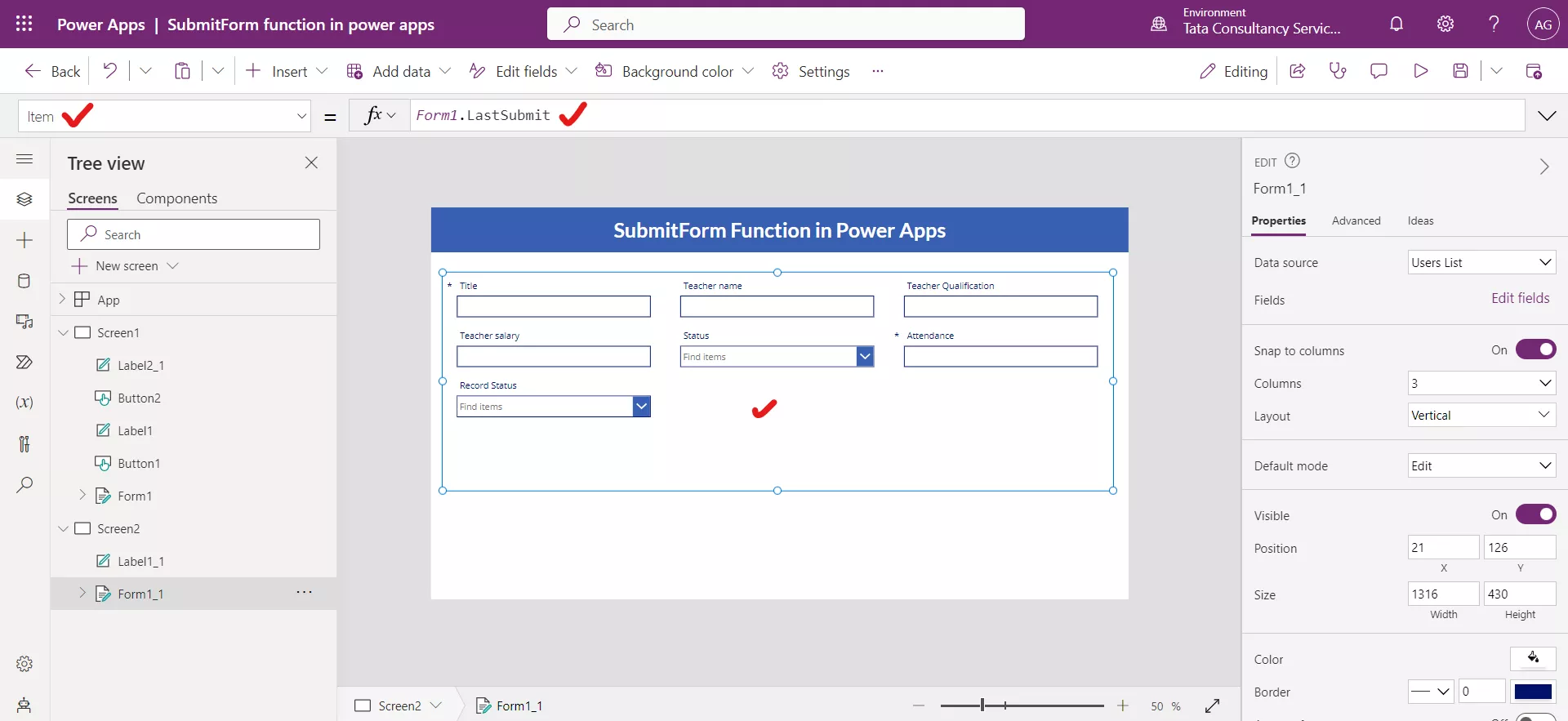Click the Teacher name input in form
The width and height of the screenshot is (1568, 721).
coord(777,306)
